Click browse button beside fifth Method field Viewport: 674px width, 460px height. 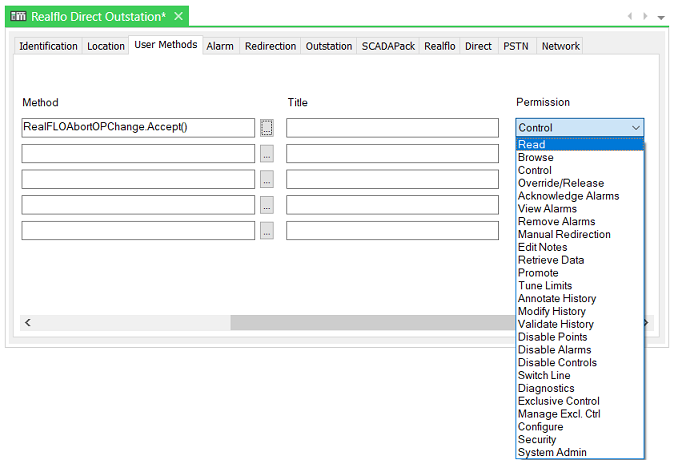coord(266,231)
